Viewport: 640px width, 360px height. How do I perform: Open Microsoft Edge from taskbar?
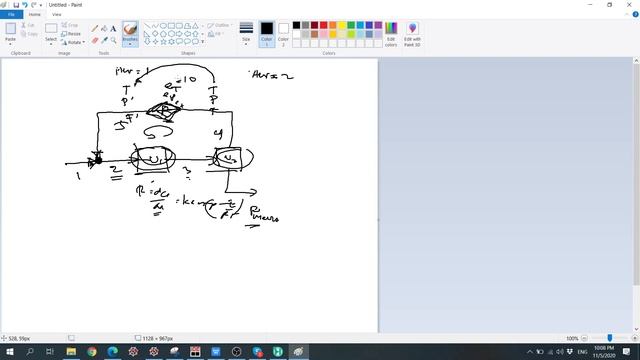(x=113, y=351)
